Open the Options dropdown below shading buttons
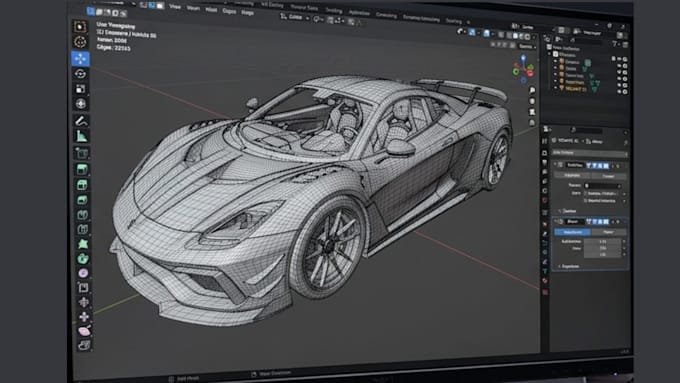 pos(527,46)
